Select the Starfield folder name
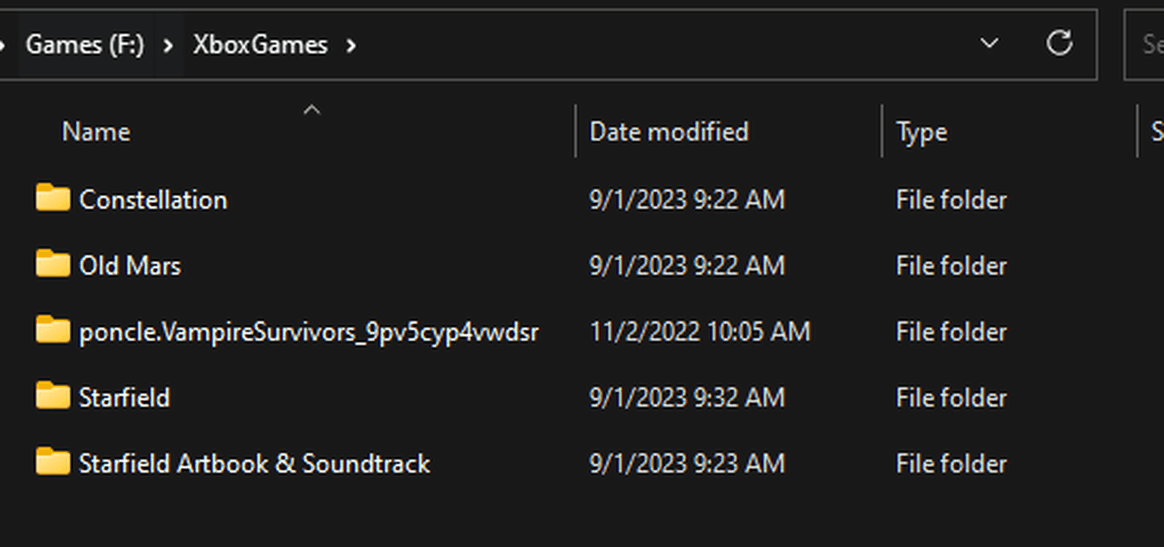The height and width of the screenshot is (547, 1164). [124, 398]
